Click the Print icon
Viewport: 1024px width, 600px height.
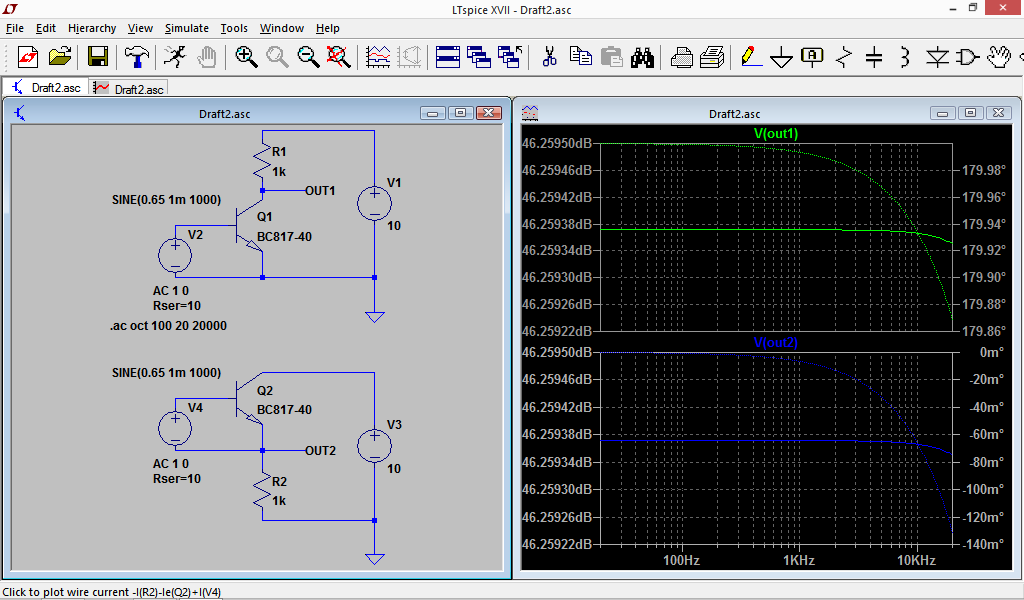point(712,57)
